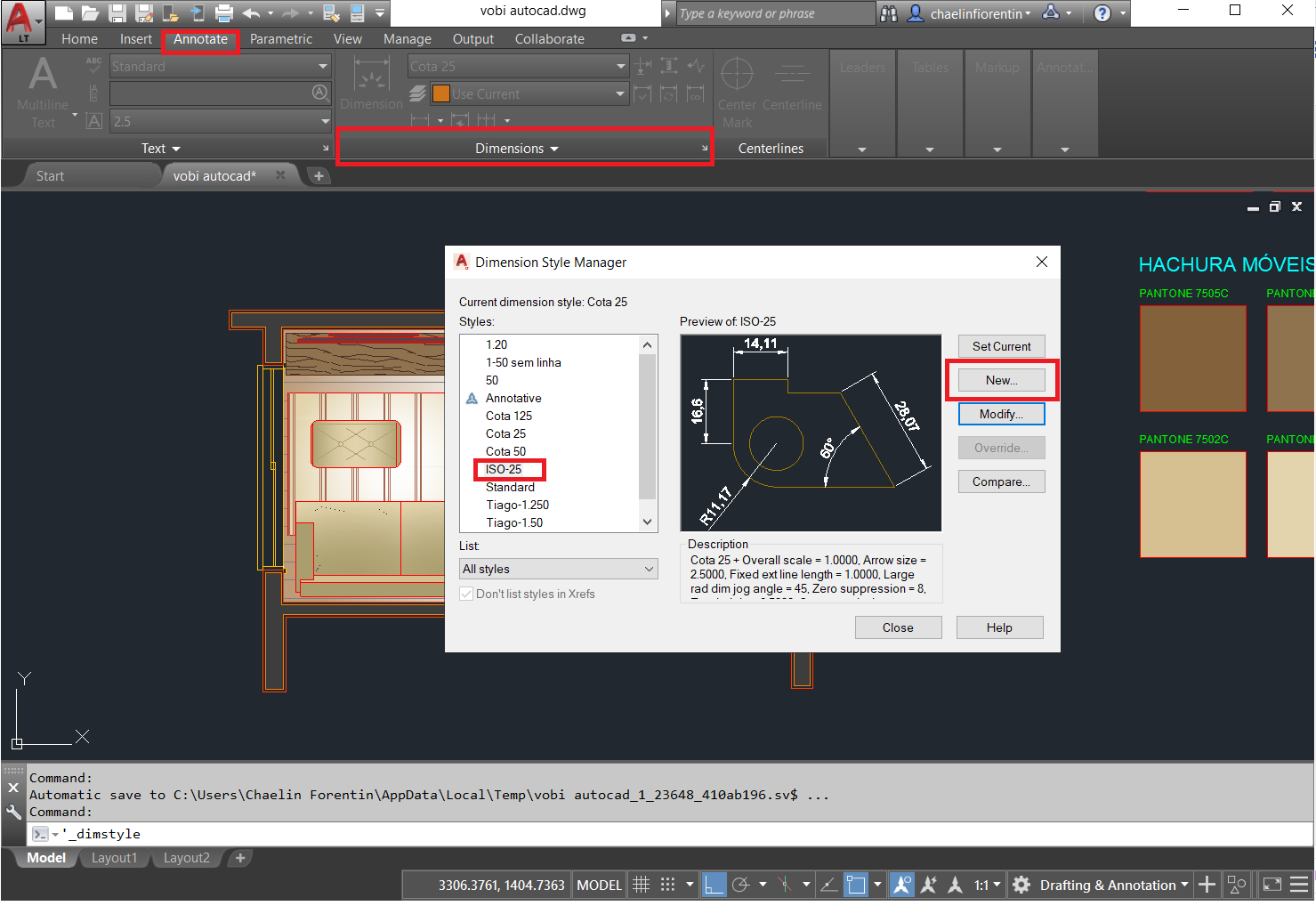This screenshot has width=1316, height=906.
Task: Toggle the drawing grid display in status bar
Action: [x=641, y=885]
